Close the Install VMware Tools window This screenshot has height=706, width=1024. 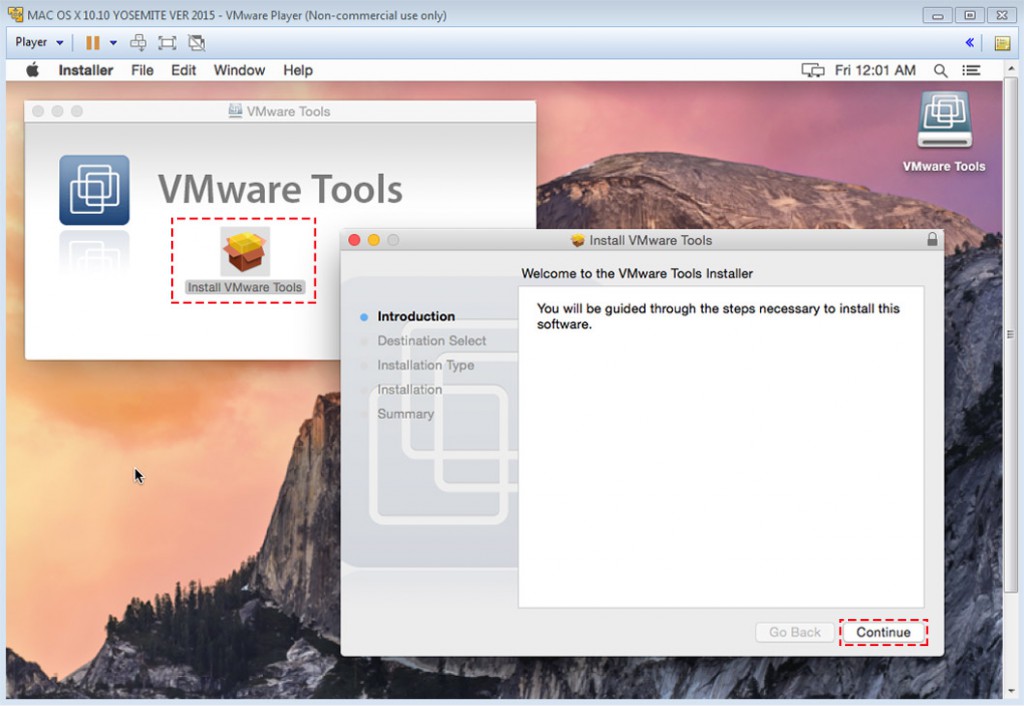point(354,240)
